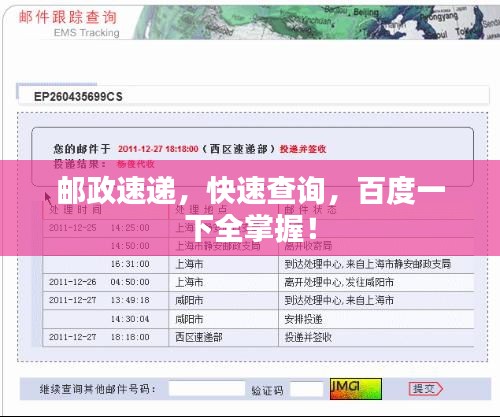Click date cell 2011-12-26 04:50:00
Viewport: 500px width, 417px height.
[99, 282]
